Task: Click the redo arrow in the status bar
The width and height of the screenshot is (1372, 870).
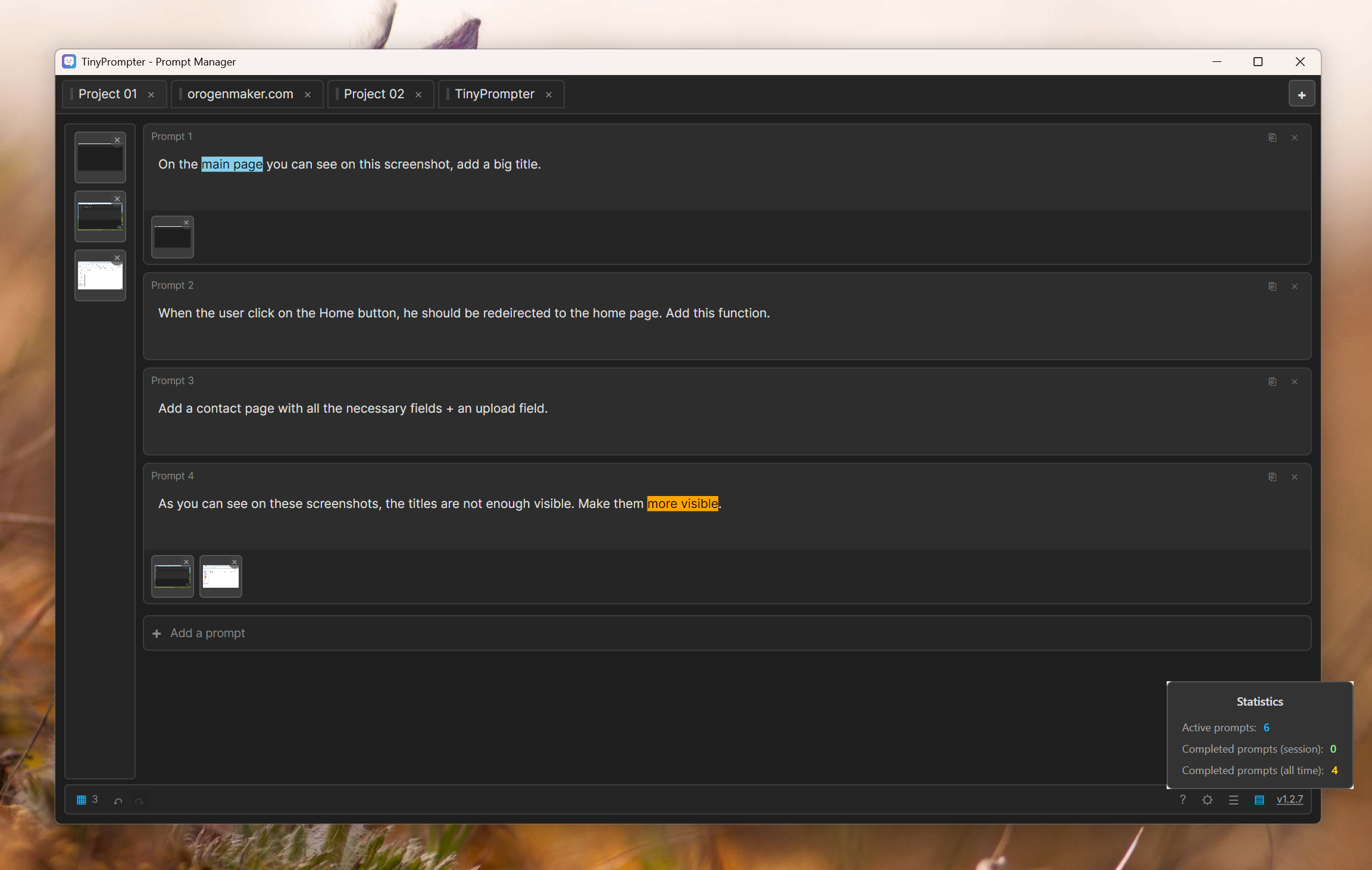Action: [x=139, y=801]
